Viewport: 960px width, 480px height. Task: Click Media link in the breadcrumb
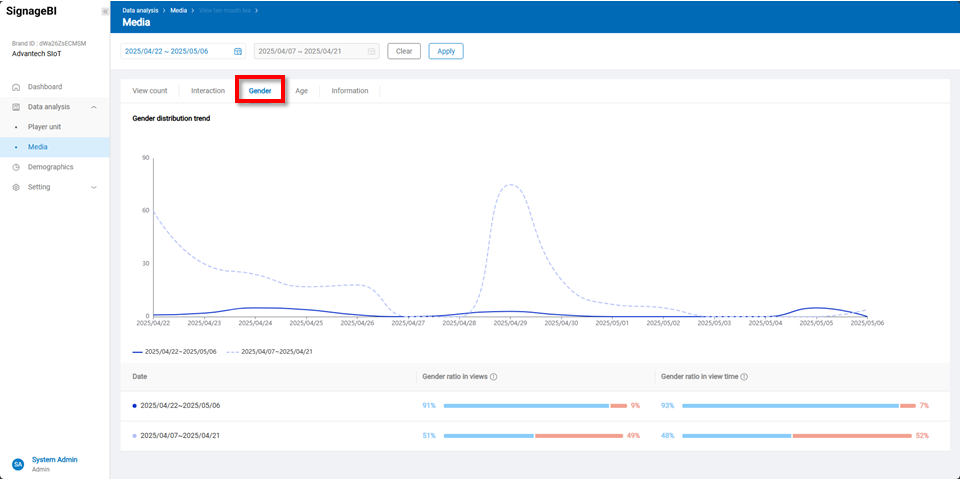[178, 10]
